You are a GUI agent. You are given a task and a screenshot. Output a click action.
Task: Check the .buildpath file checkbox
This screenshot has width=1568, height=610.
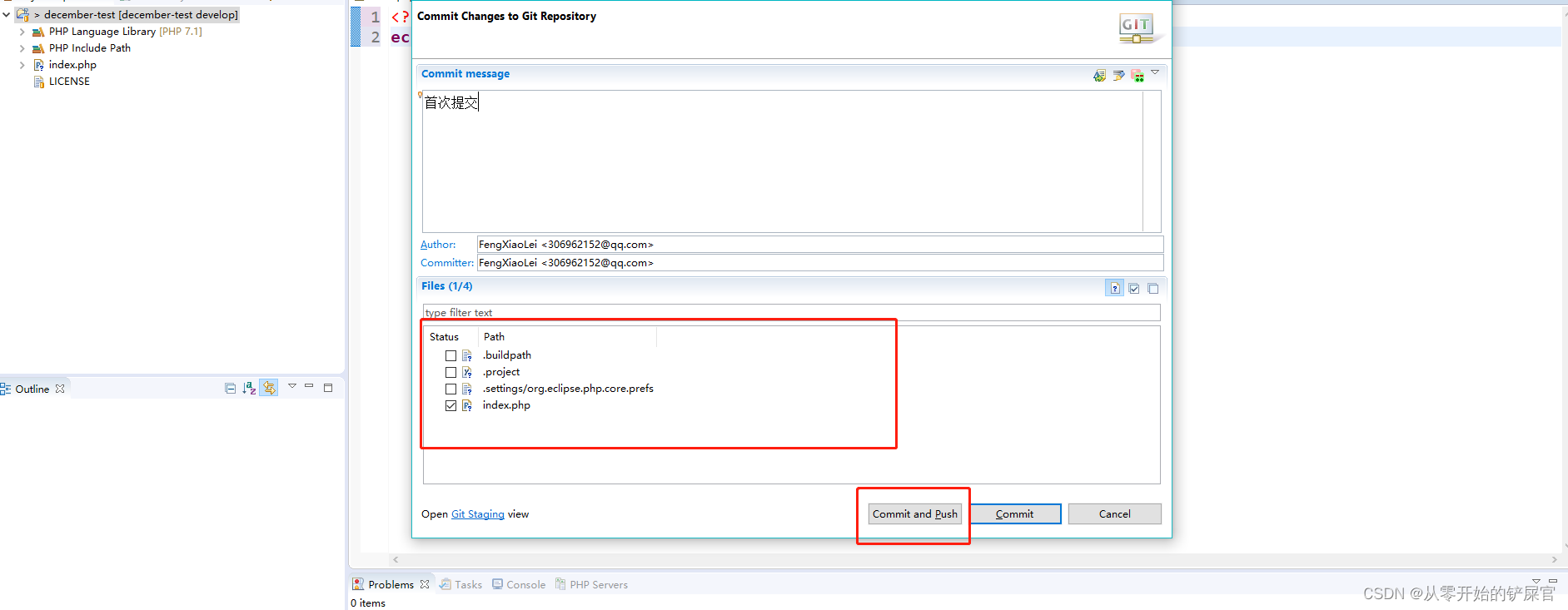tap(450, 355)
